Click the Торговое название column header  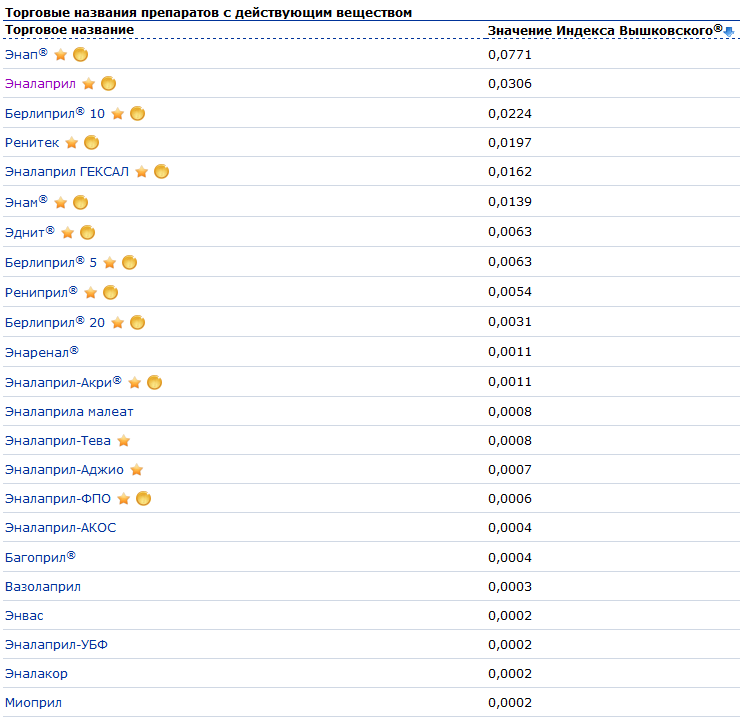(x=69, y=30)
